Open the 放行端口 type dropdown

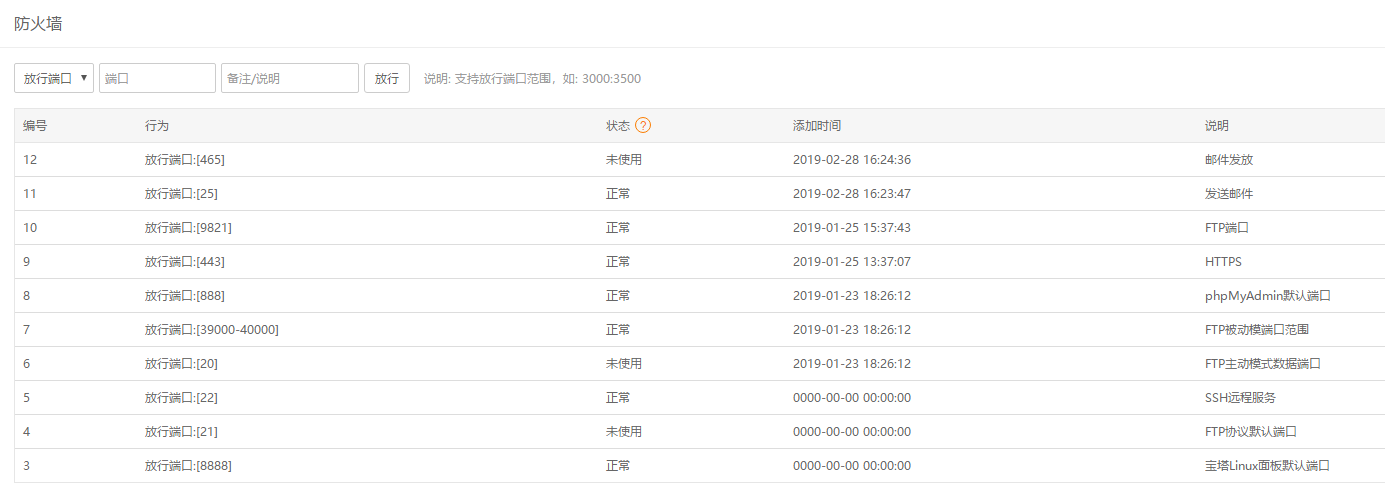click(x=54, y=78)
